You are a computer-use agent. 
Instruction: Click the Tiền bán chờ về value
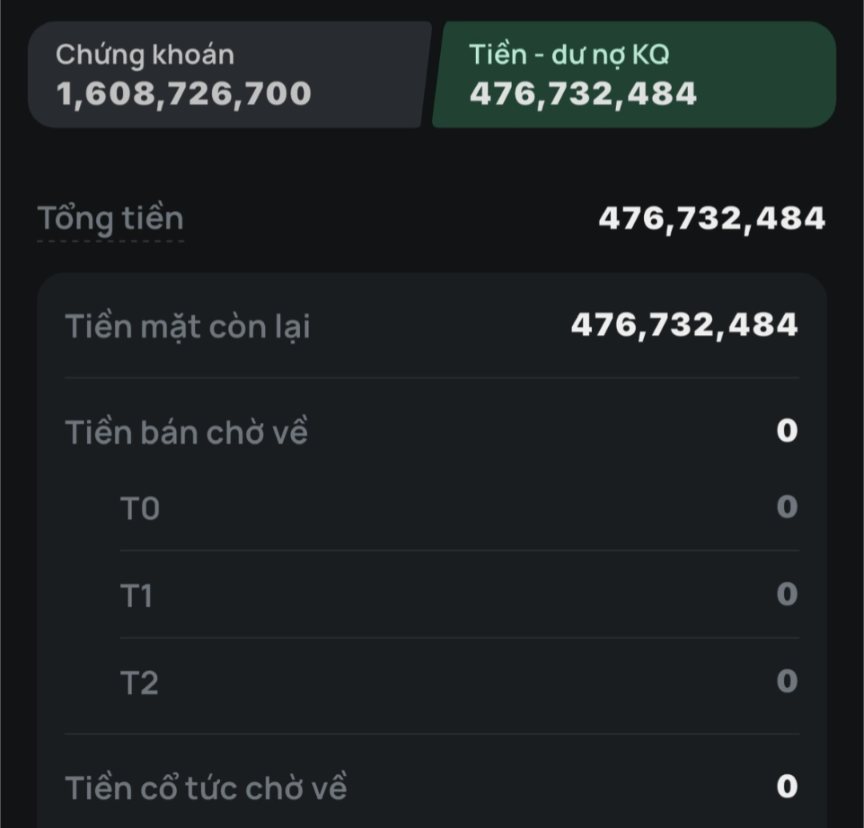coord(787,431)
